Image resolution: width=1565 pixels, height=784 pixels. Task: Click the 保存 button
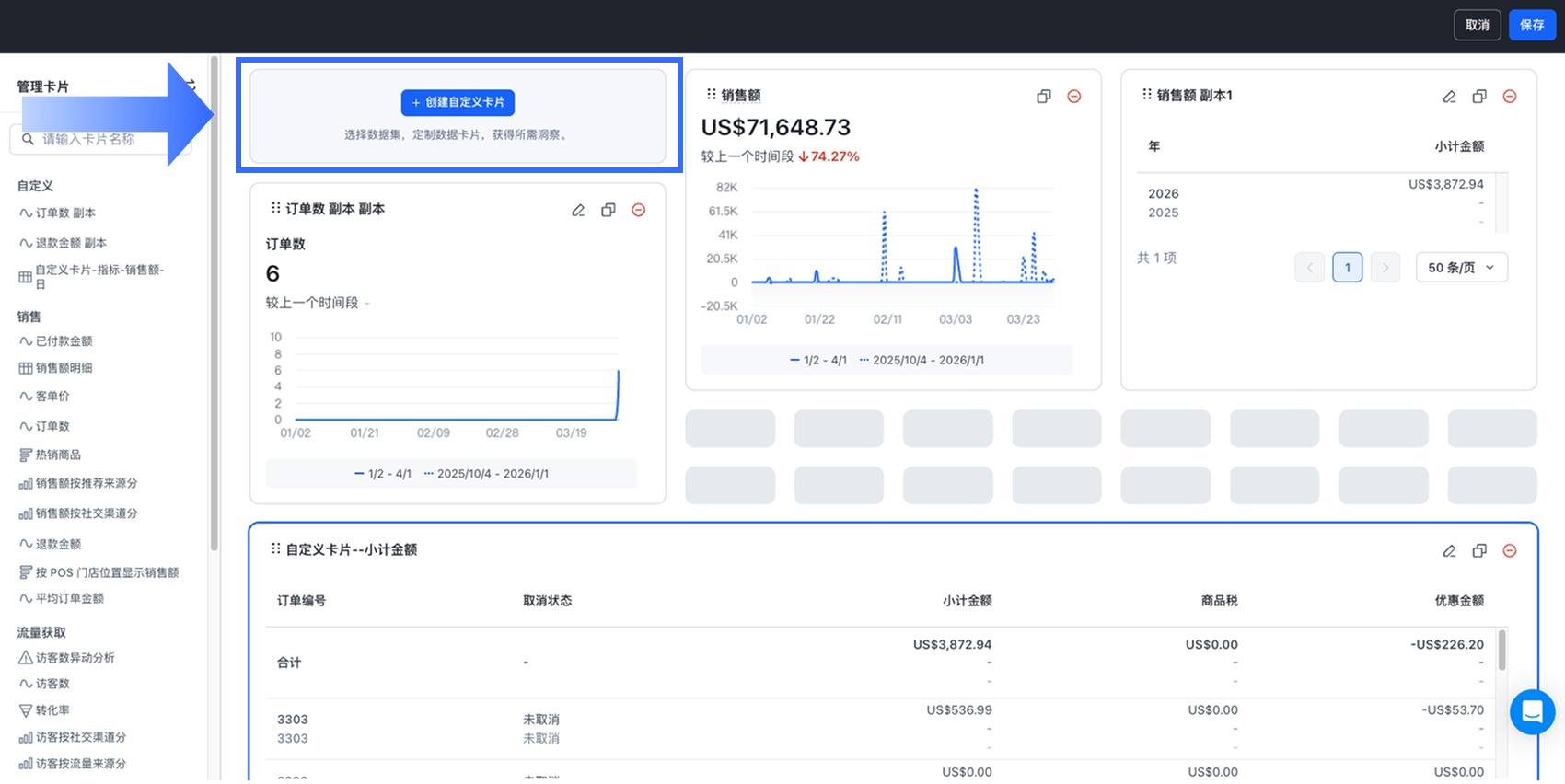(1532, 25)
